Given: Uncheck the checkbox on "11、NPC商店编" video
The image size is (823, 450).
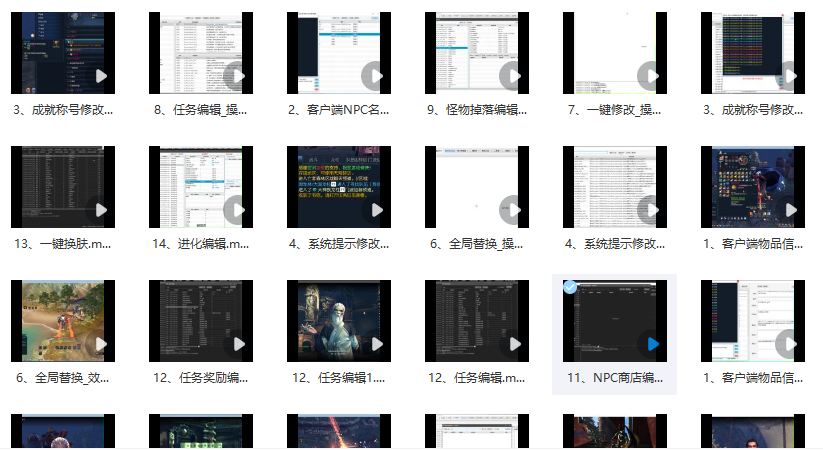Looking at the screenshot, I should coord(570,287).
